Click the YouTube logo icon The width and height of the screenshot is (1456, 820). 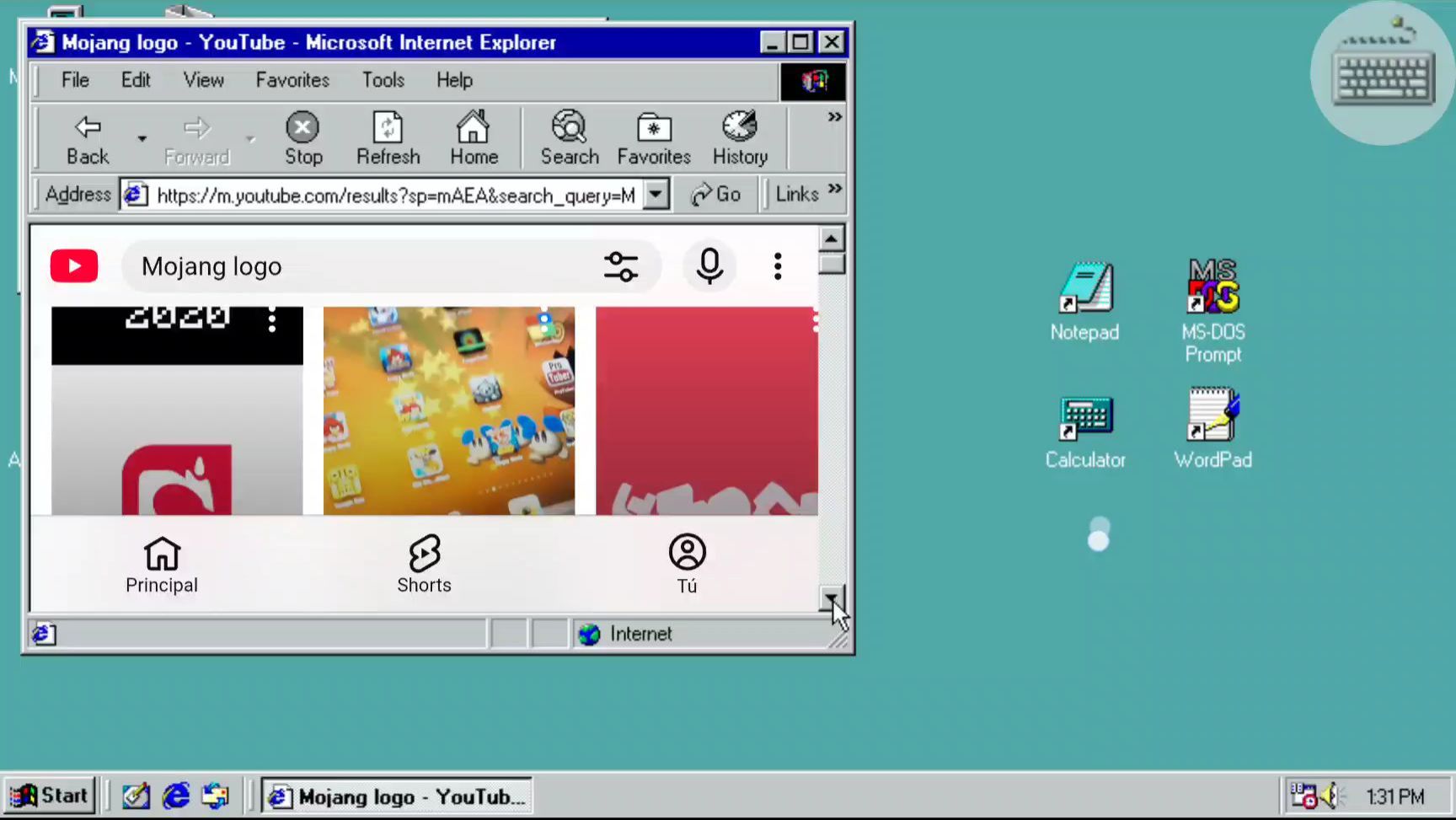74,266
